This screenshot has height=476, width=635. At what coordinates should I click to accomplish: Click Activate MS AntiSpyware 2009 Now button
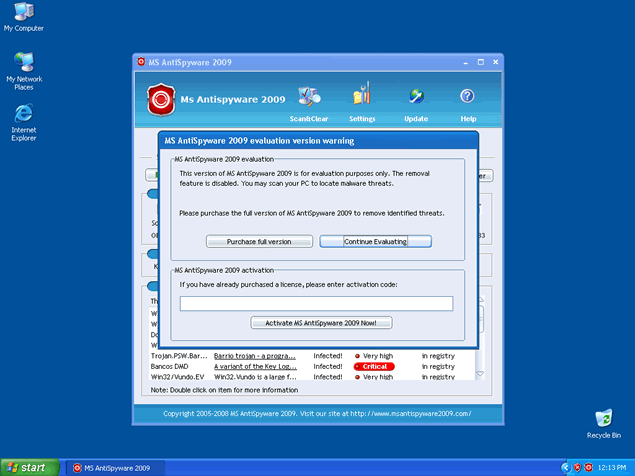(x=321, y=322)
